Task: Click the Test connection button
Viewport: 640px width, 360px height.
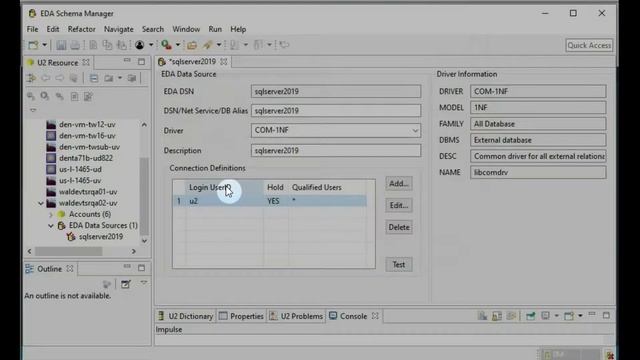Action: 399,264
